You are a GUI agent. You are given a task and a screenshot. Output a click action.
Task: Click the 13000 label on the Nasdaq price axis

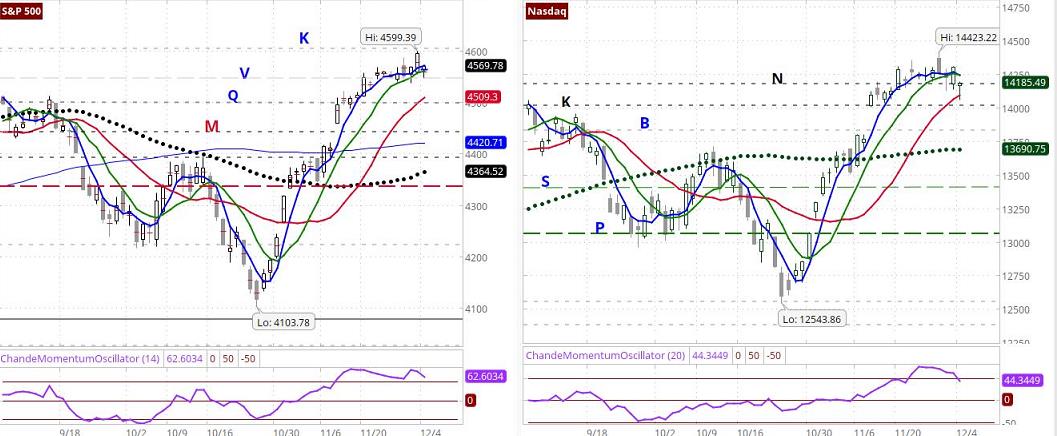tap(1017, 243)
